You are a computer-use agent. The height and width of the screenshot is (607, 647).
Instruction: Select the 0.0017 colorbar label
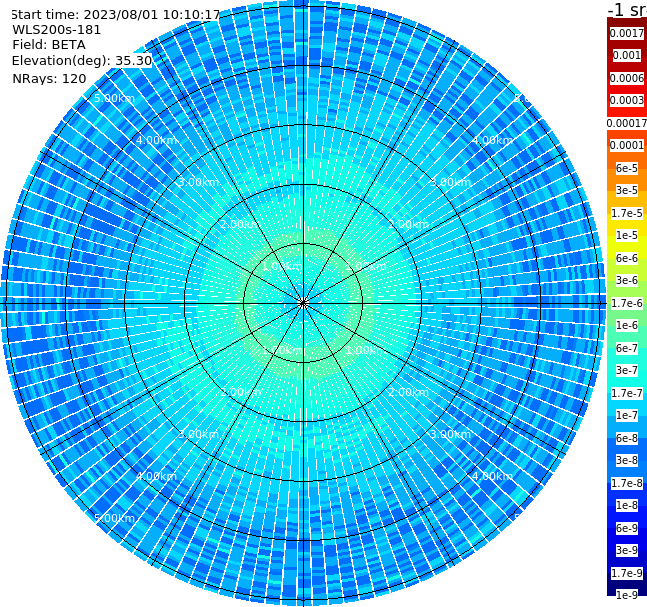[x=627, y=33]
